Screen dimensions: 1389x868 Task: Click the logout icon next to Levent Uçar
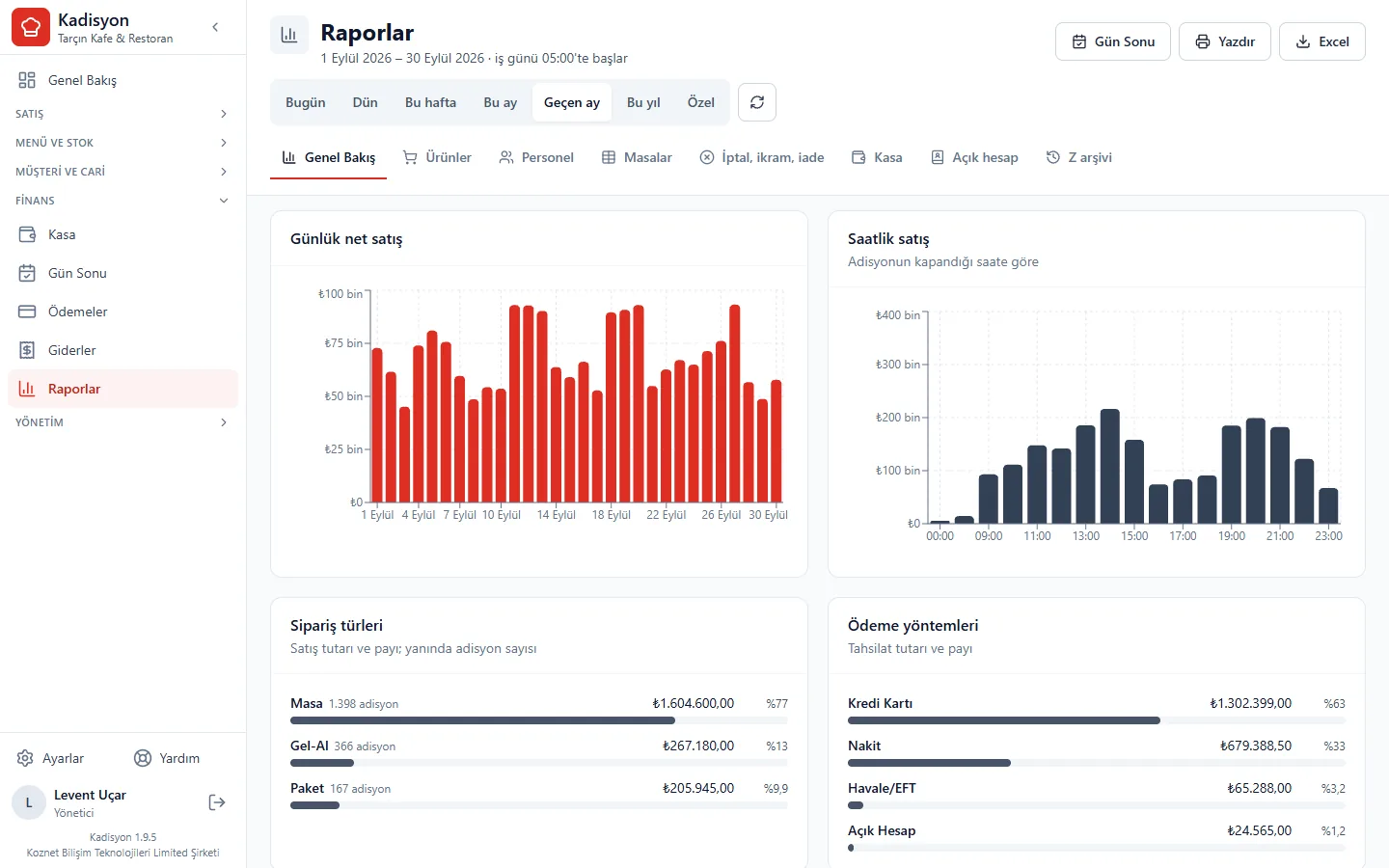(217, 802)
